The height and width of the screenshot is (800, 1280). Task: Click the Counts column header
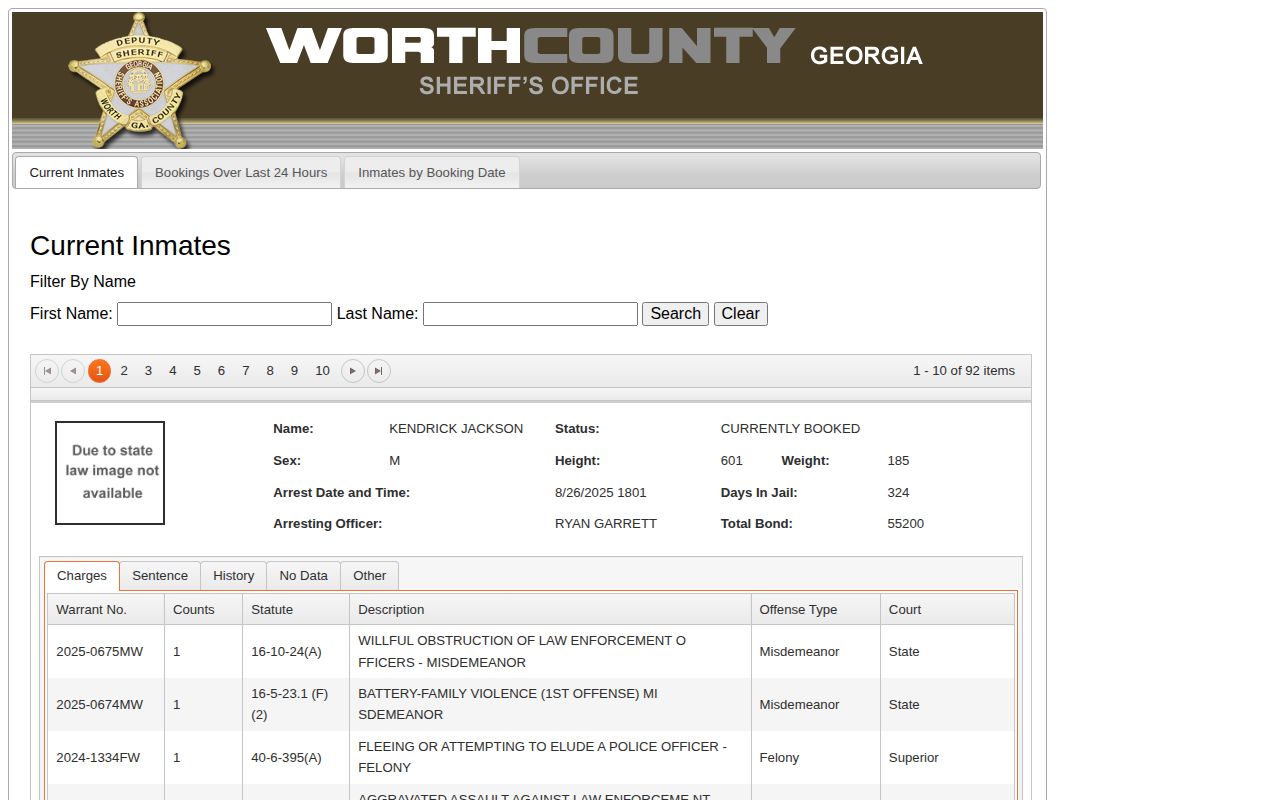204,609
